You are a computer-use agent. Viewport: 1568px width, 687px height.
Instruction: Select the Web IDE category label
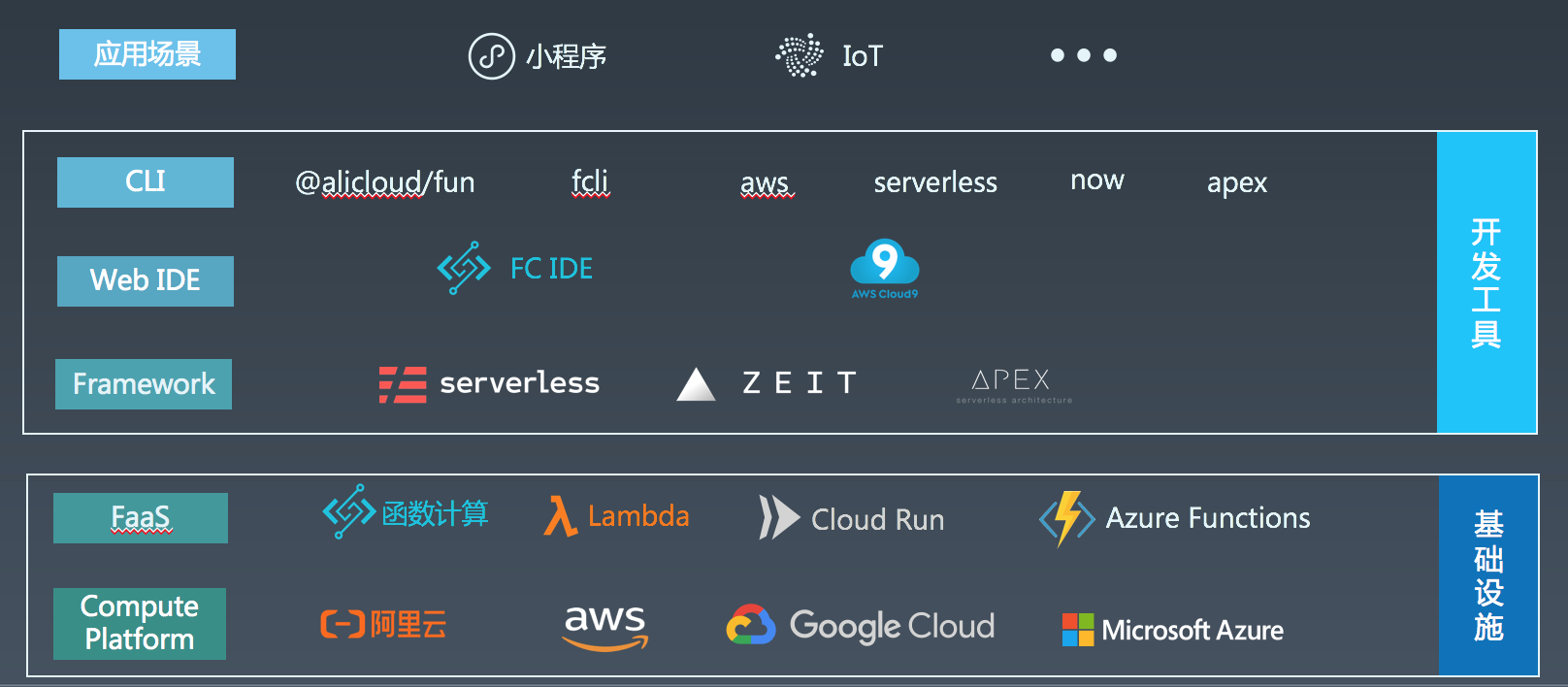[146, 281]
